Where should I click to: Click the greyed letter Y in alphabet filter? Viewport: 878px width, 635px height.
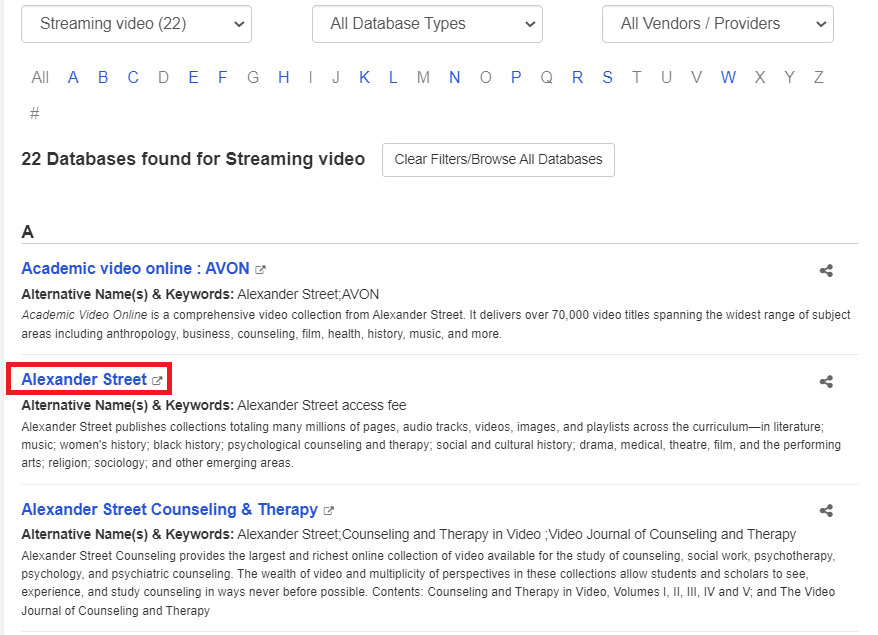coord(790,77)
